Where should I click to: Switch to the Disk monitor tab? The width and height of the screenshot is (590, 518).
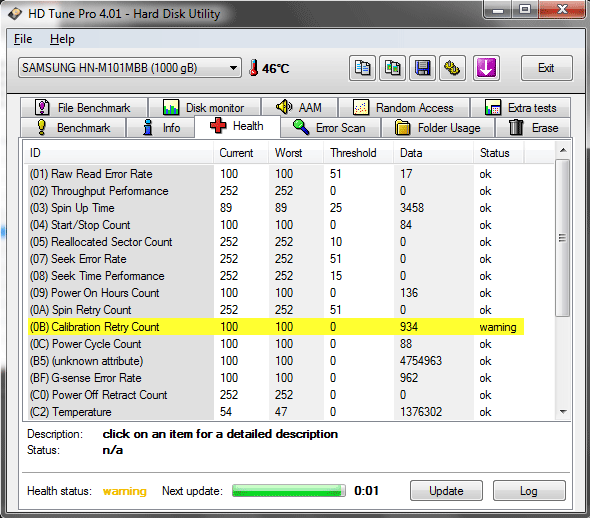coord(204,108)
